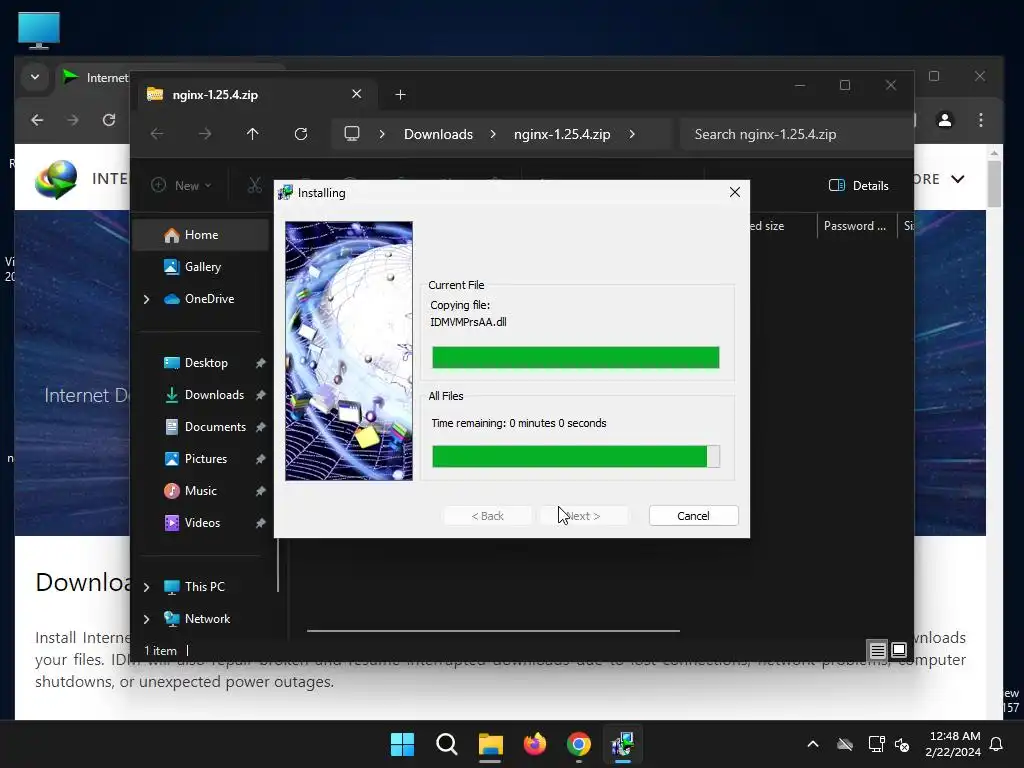
Task: Click the installer globe artwork image
Action: click(x=349, y=351)
